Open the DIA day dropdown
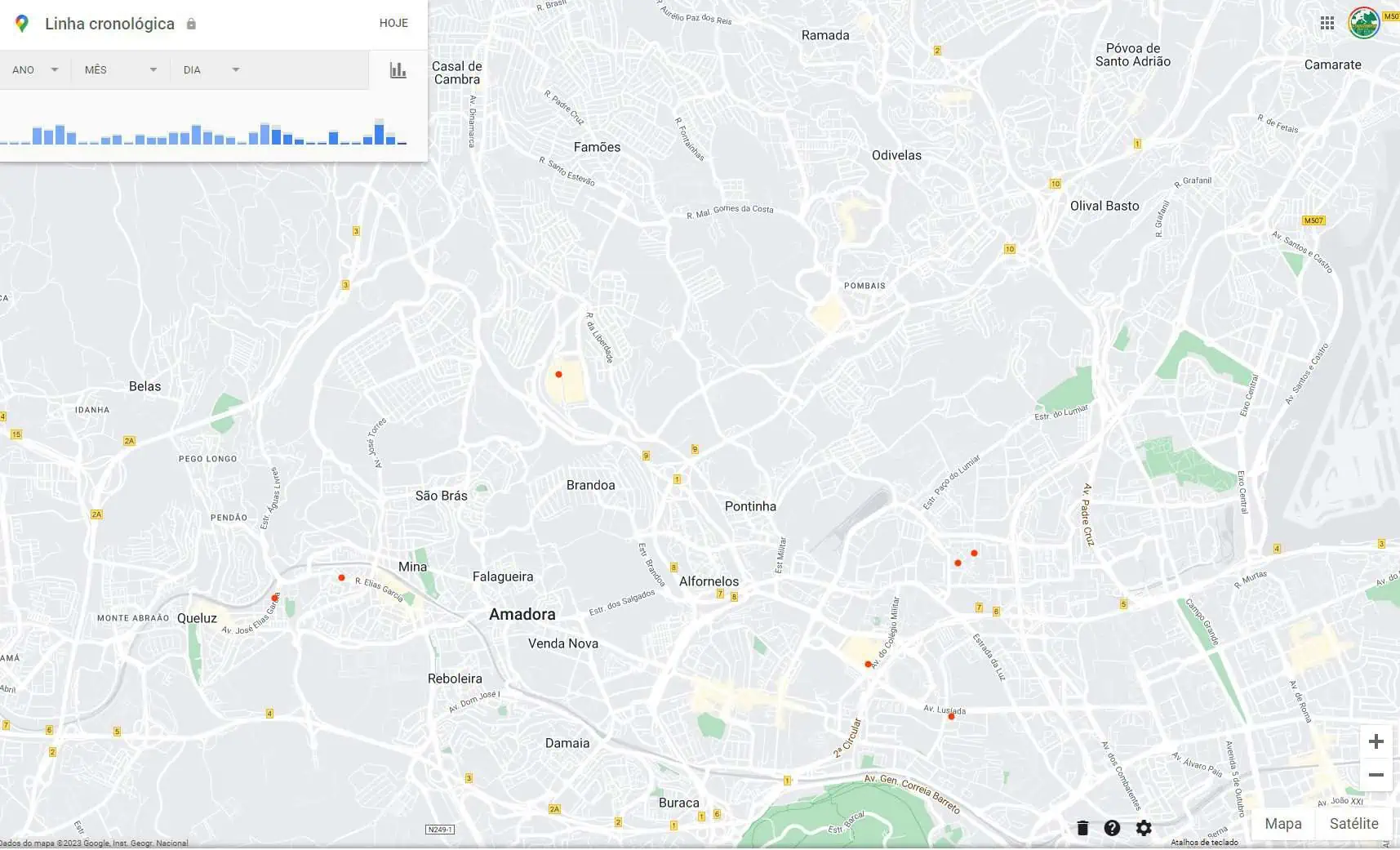 (x=211, y=70)
